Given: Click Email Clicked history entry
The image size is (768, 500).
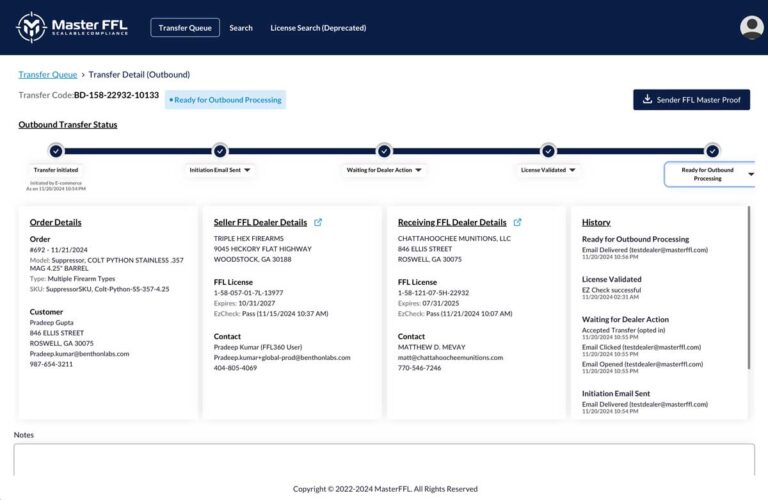Looking at the screenshot, I should [641, 347].
